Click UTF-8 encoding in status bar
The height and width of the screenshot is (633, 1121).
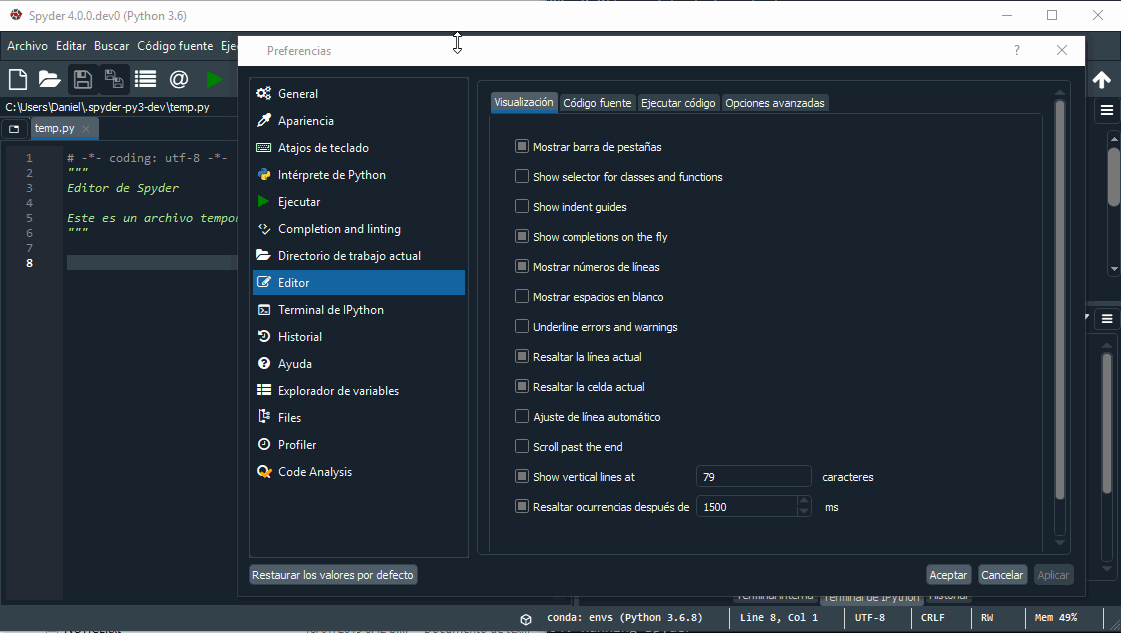[x=869, y=617]
